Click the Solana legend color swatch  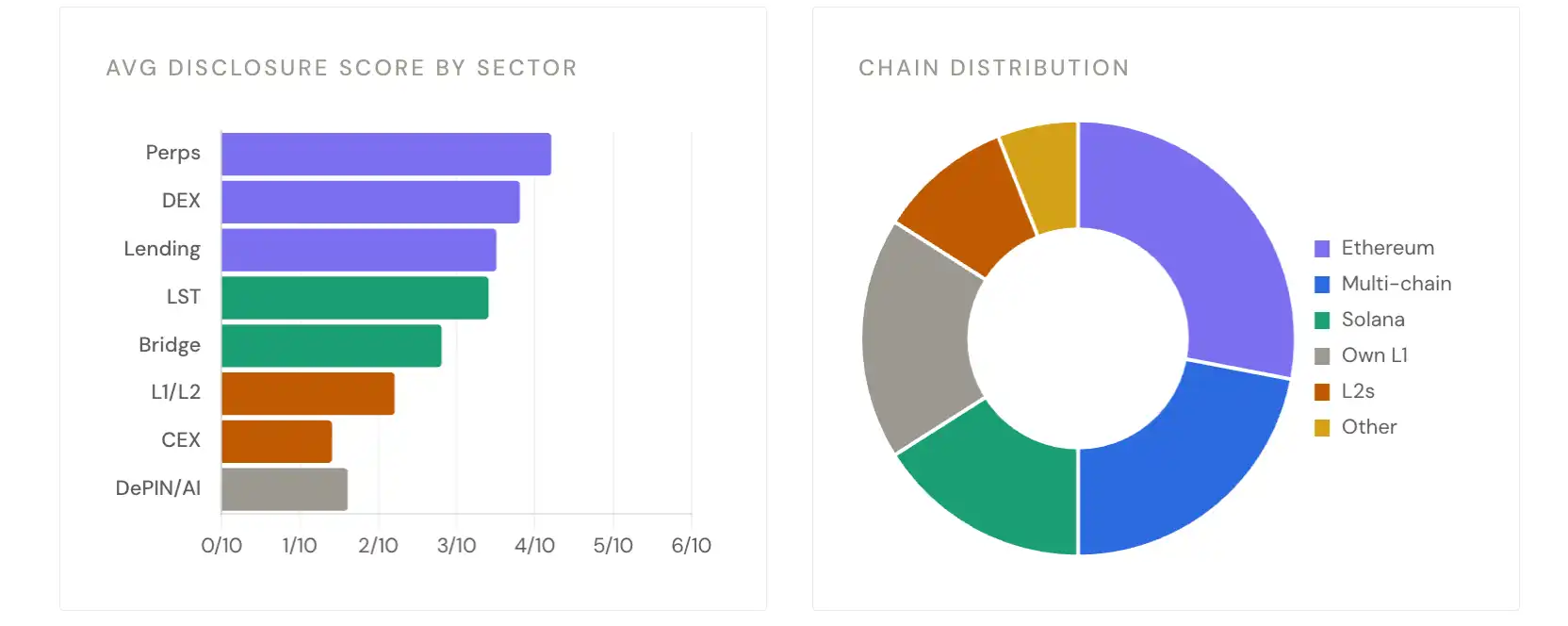1322,321
